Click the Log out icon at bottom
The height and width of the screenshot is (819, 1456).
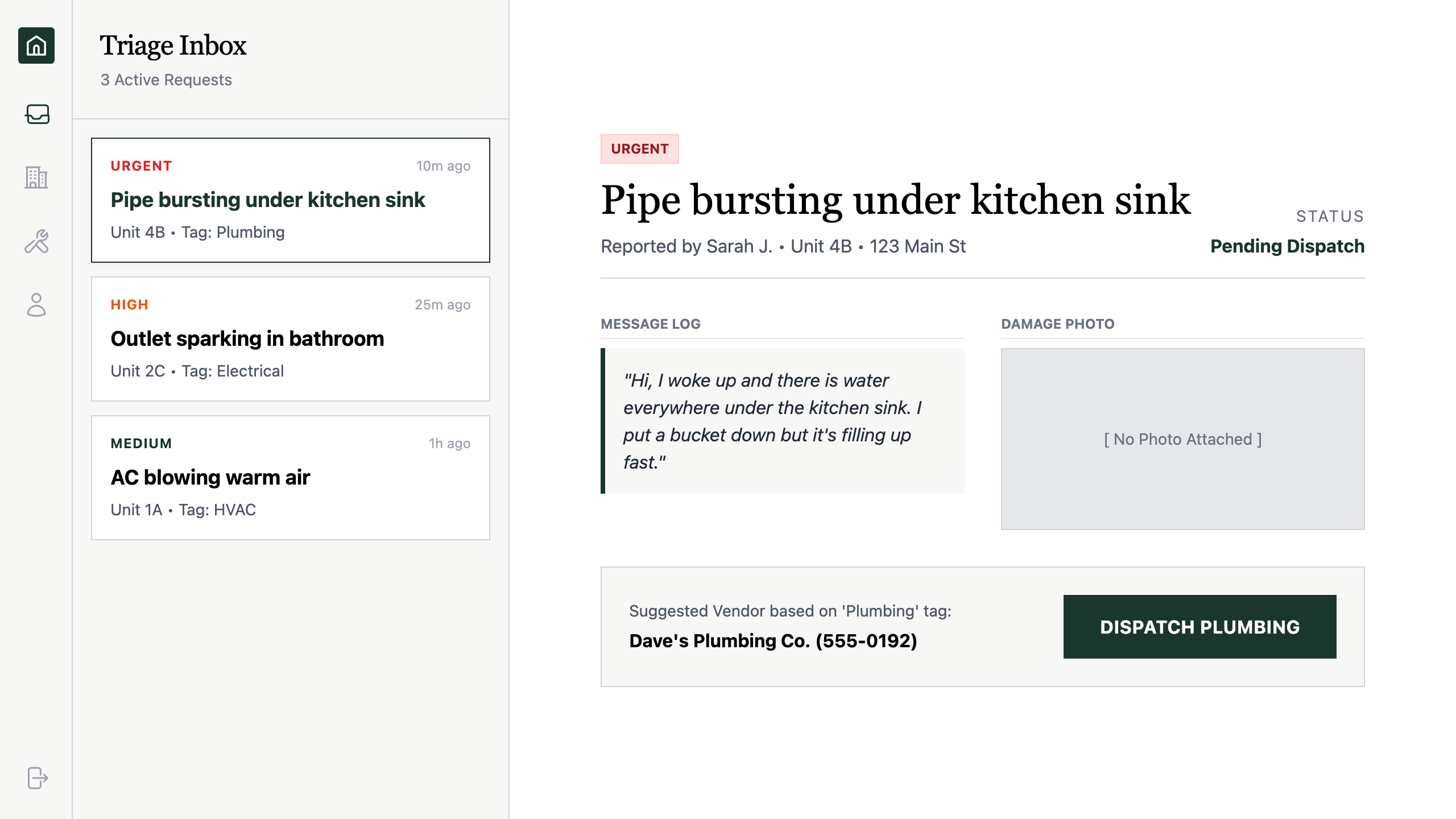[36, 779]
